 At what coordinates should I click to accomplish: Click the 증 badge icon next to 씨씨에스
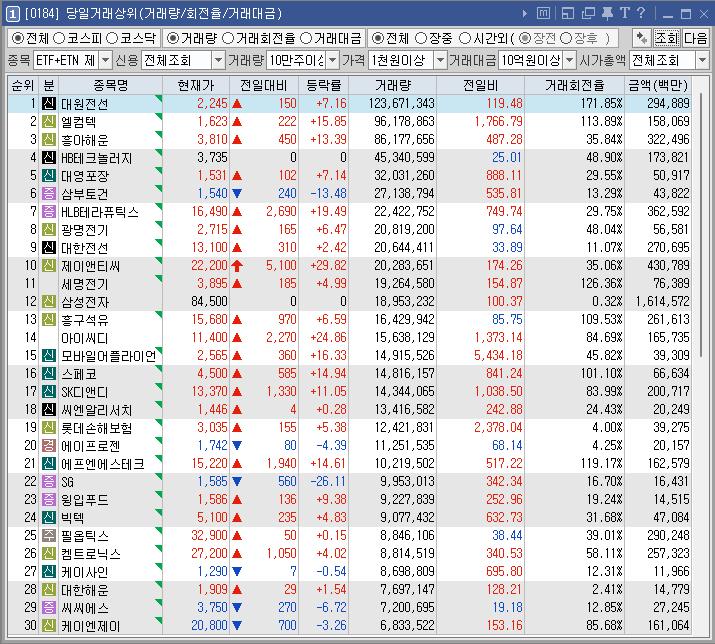point(49,607)
